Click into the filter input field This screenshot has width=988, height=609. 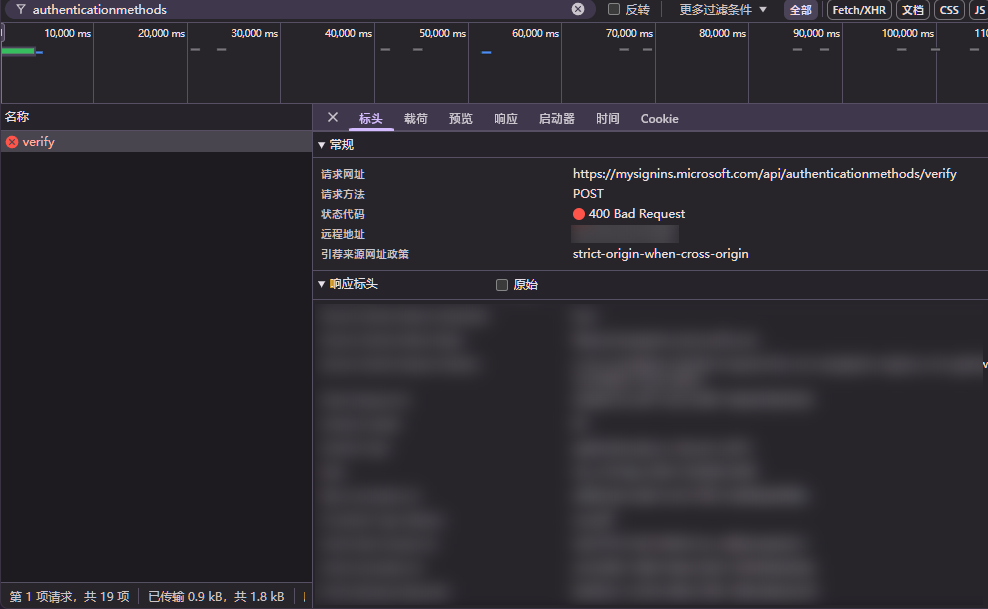click(x=299, y=9)
